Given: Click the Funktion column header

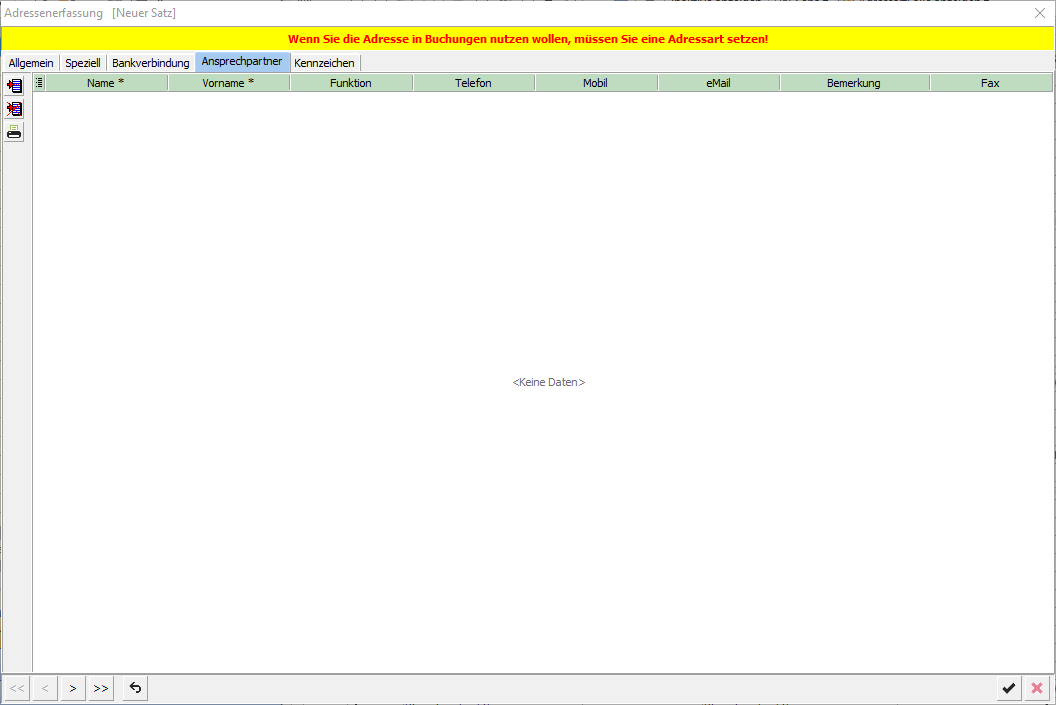Looking at the screenshot, I should coord(351,83).
